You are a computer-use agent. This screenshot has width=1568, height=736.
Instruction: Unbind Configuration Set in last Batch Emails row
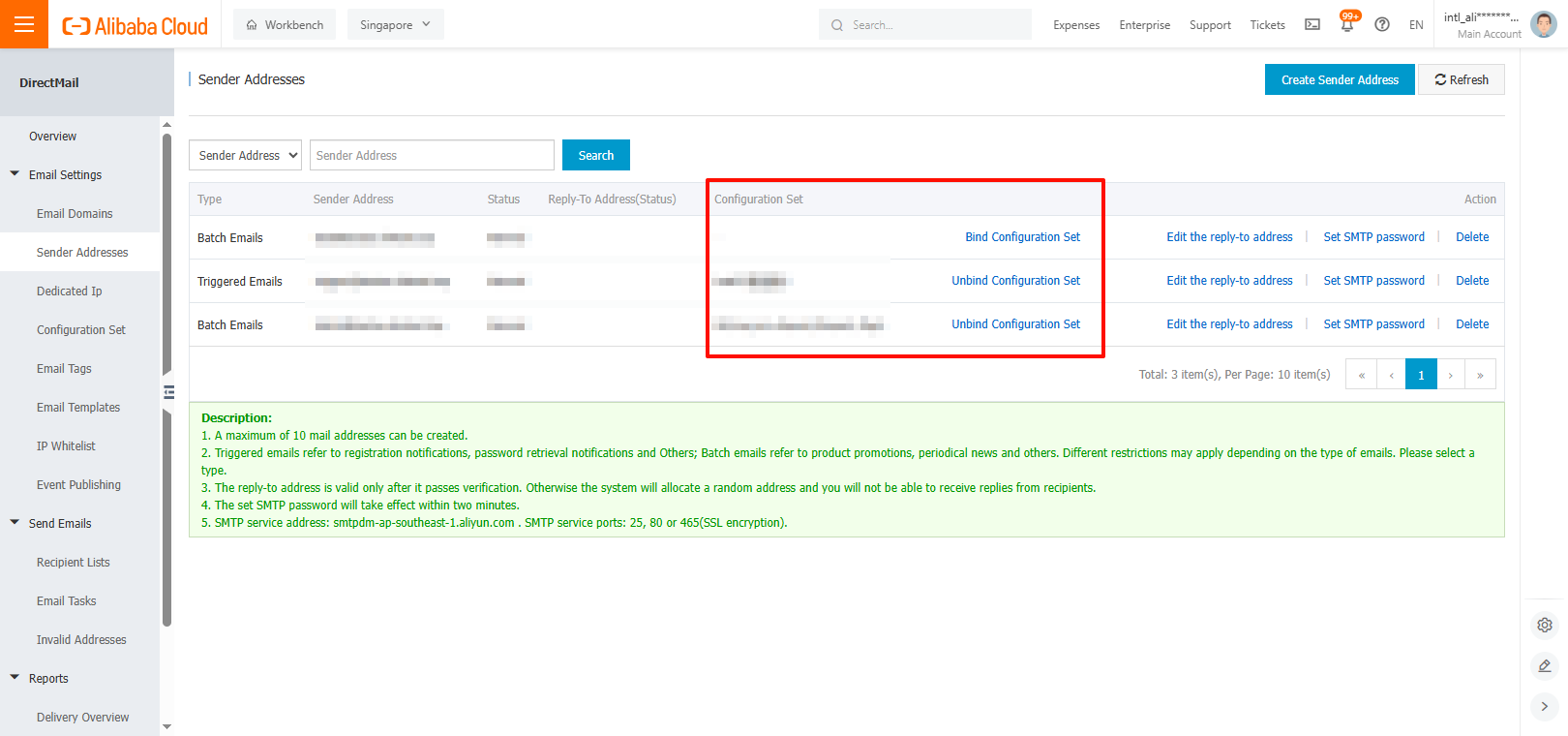click(x=1015, y=323)
